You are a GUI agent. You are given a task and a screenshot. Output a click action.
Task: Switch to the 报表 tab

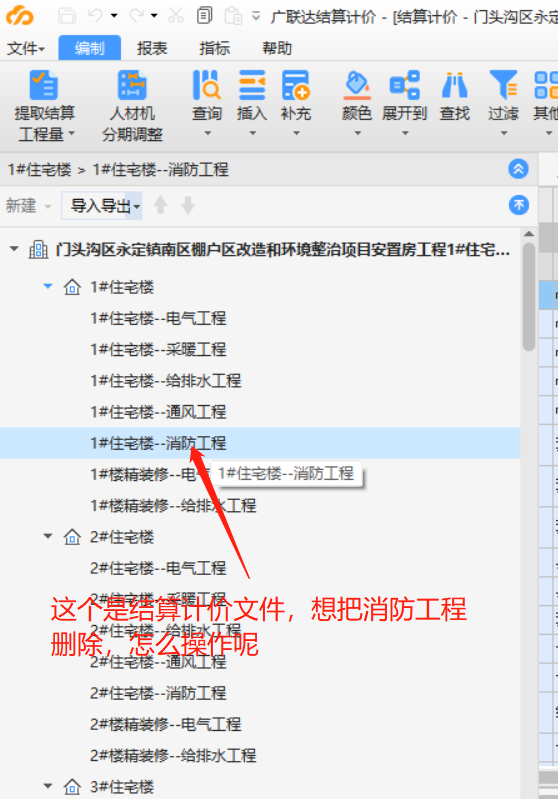point(152,48)
